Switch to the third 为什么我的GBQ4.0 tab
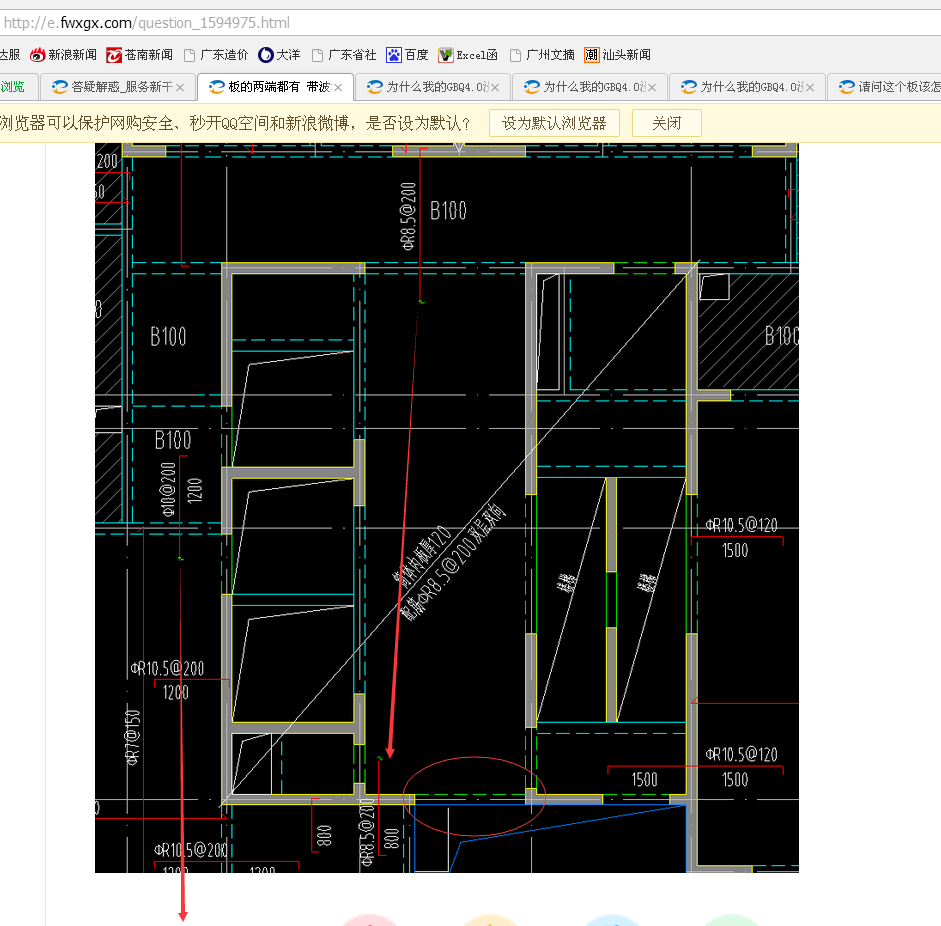The height and width of the screenshot is (926, 941). pyautogui.click(x=747, y=87)
